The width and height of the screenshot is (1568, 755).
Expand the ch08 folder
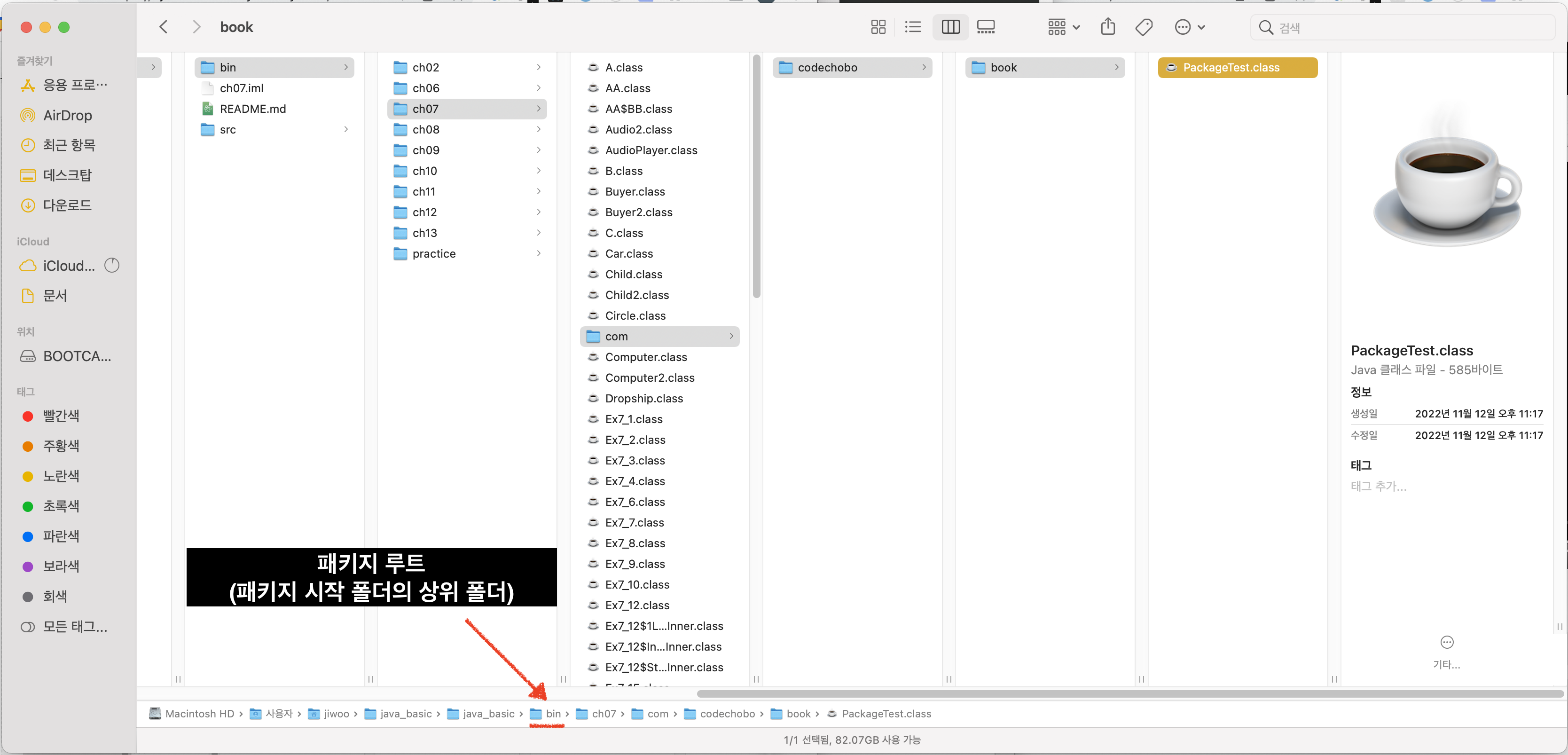pyautogui.click(x=425, y=130)
